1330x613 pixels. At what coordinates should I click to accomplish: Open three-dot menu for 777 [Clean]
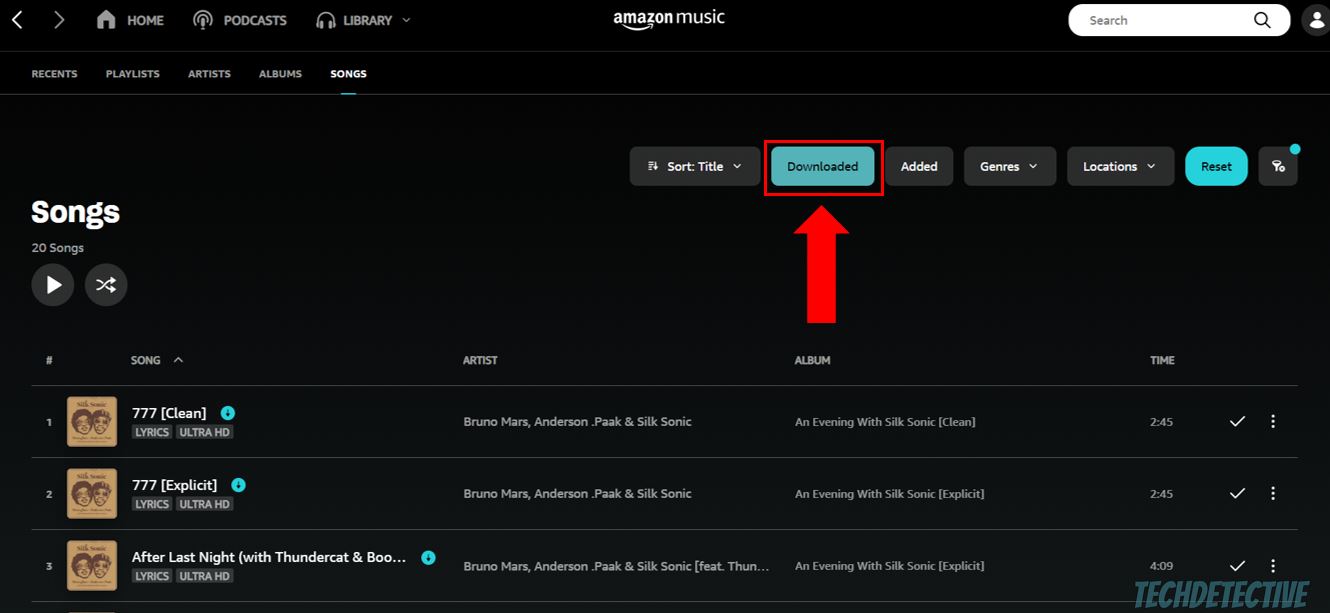(x=1272, y=421)
